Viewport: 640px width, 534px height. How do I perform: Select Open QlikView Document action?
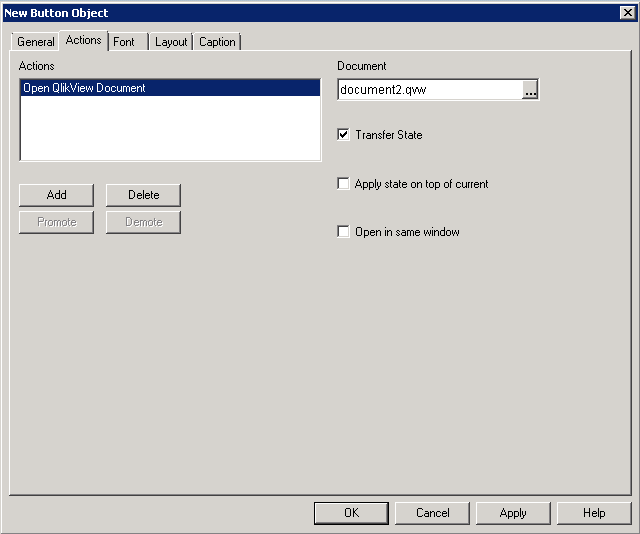coord(170,88)
